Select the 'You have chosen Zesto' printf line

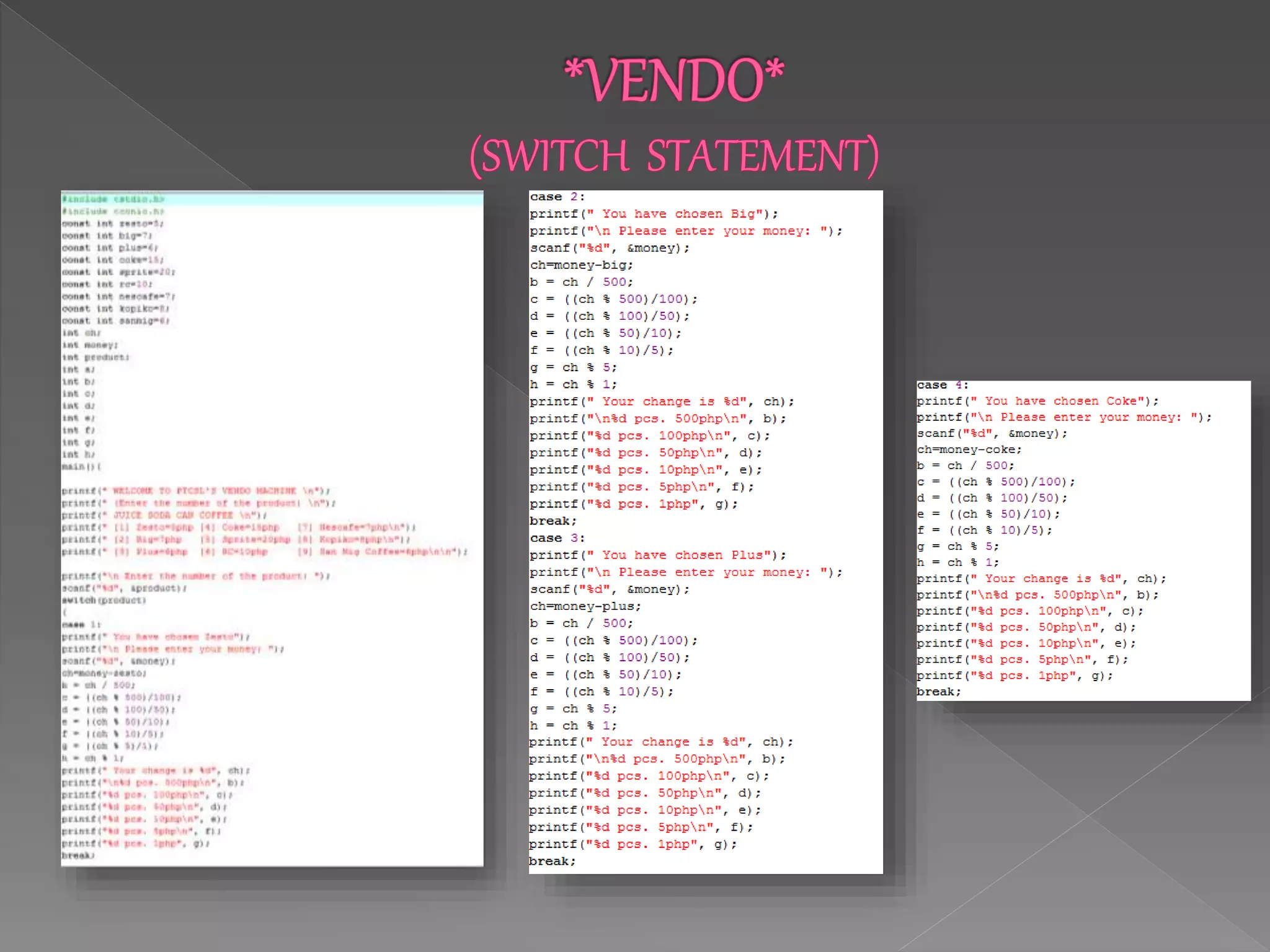coord(156,637)
